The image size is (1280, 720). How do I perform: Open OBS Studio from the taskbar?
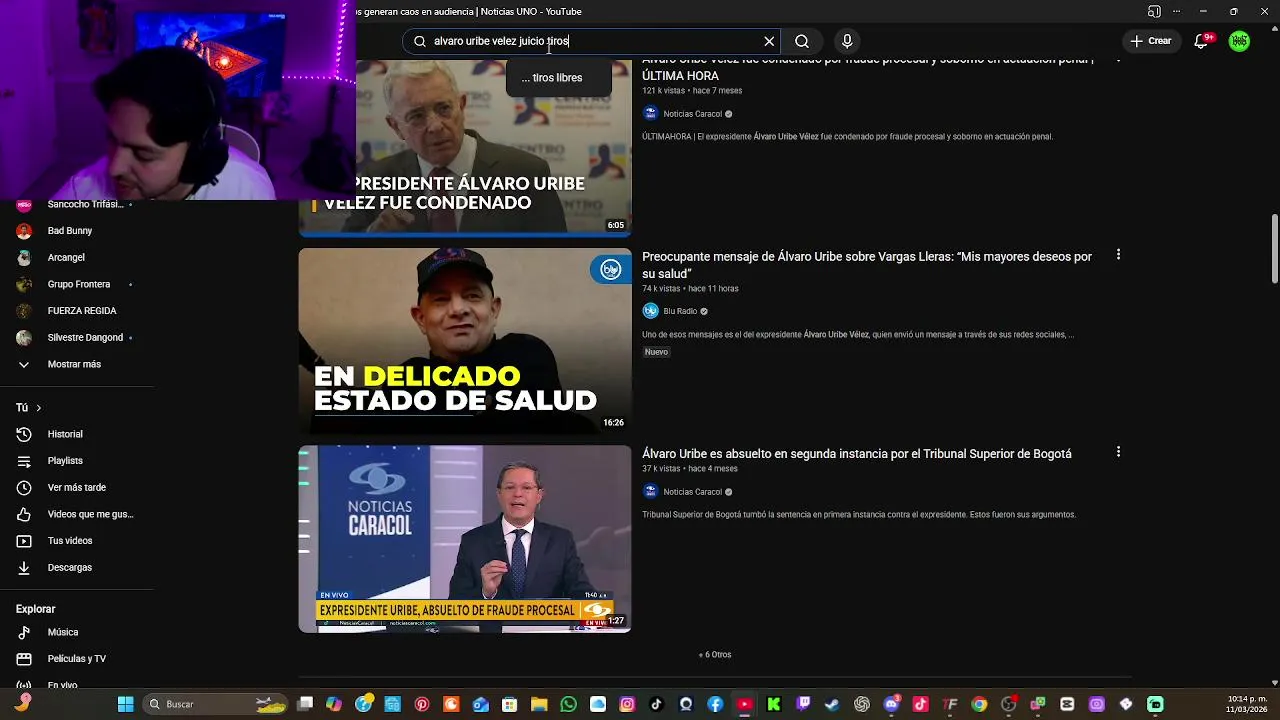tap(1008, 704)
